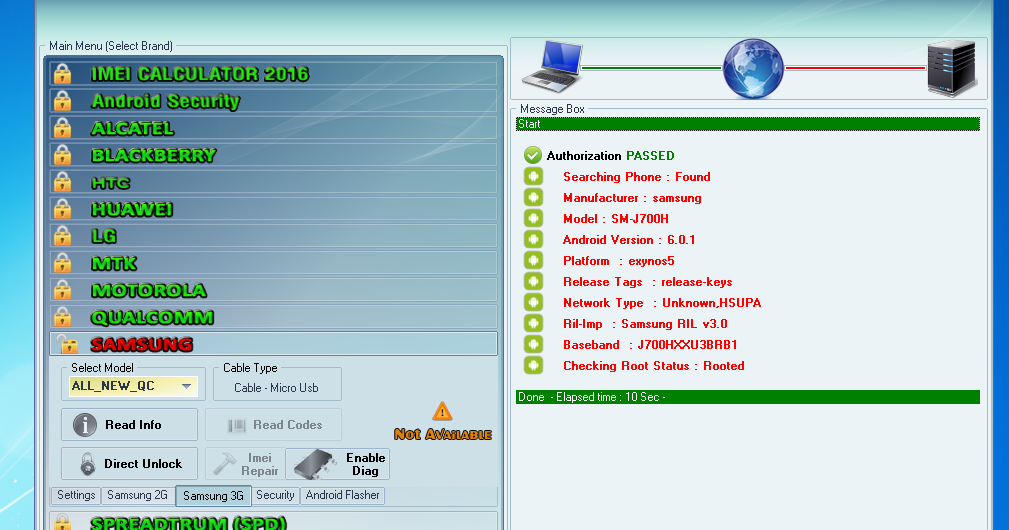The height and width of the screenshot is (530, 1009).
Task: Expand the BLACKBERRY brand section
Action: [x=273, y=155]
